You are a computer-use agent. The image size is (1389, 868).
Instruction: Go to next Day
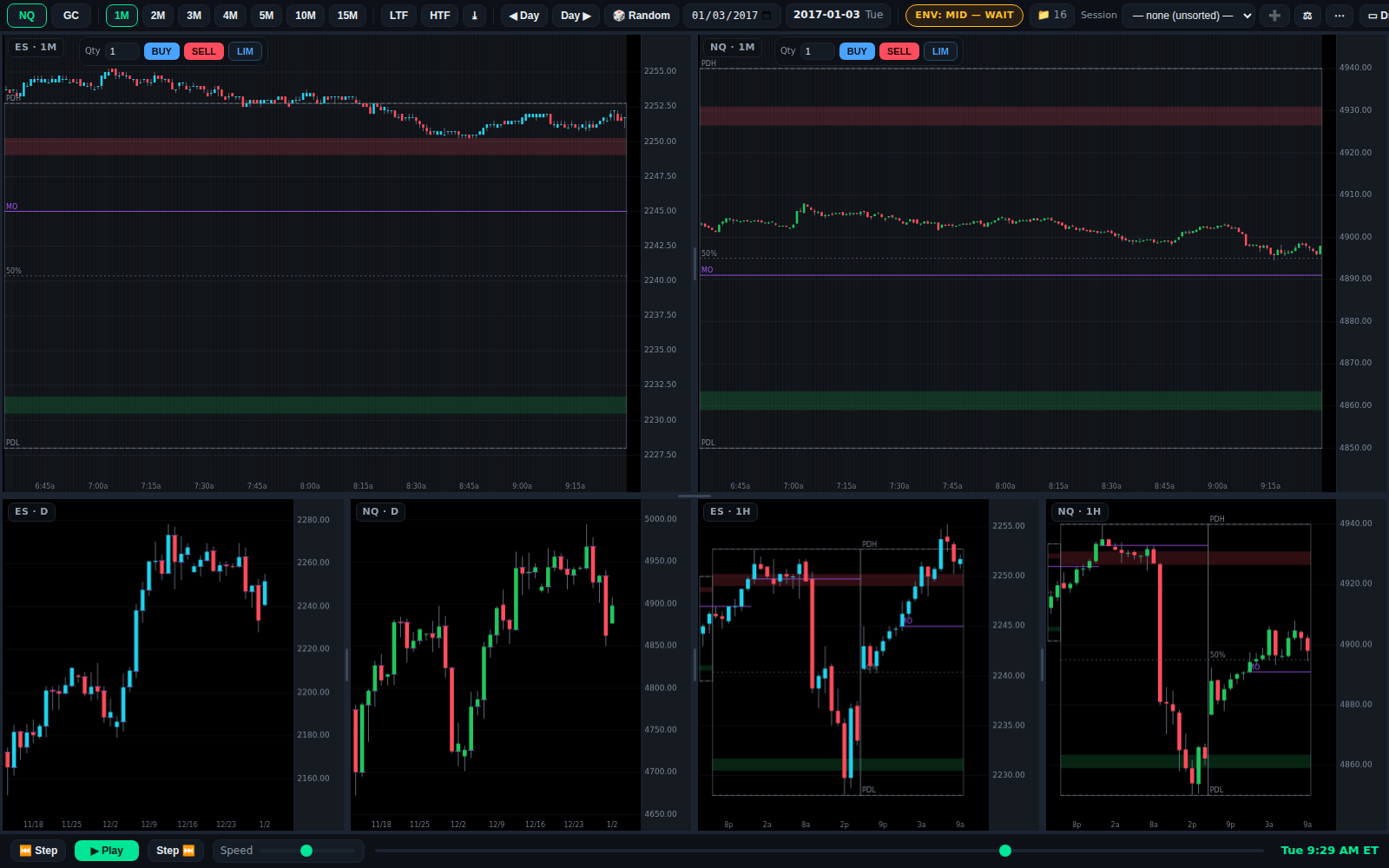click(x=576, y=16)
